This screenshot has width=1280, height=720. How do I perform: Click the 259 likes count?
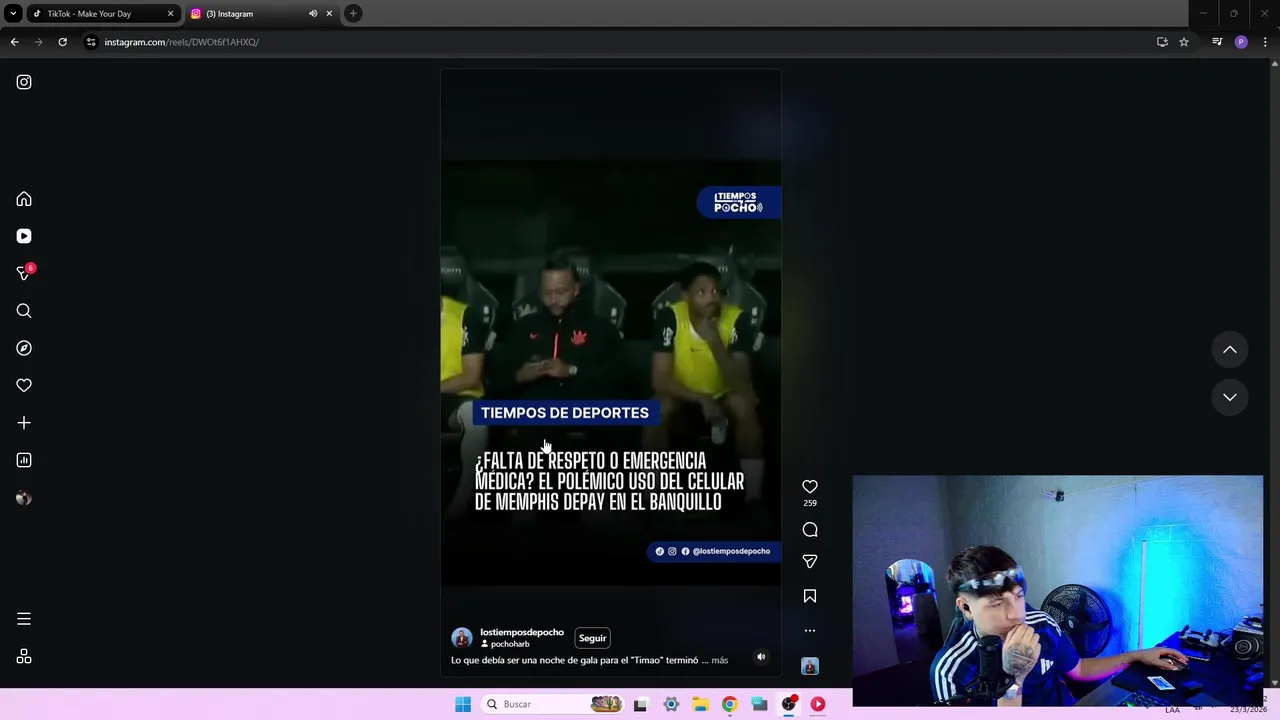[x=810, y=503]
